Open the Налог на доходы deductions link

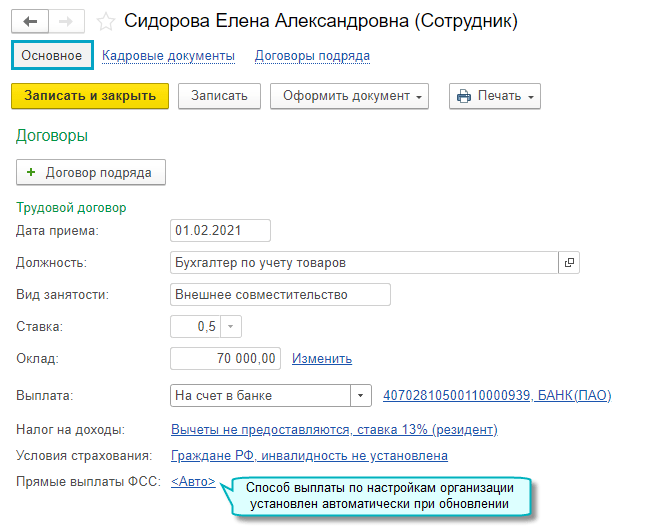click(x=334, y=430)
